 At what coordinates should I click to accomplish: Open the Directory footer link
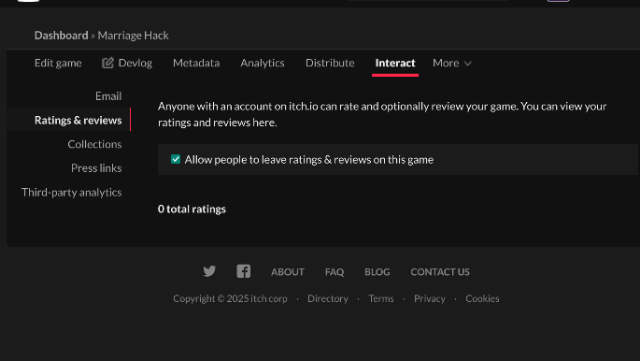[328, 299]
